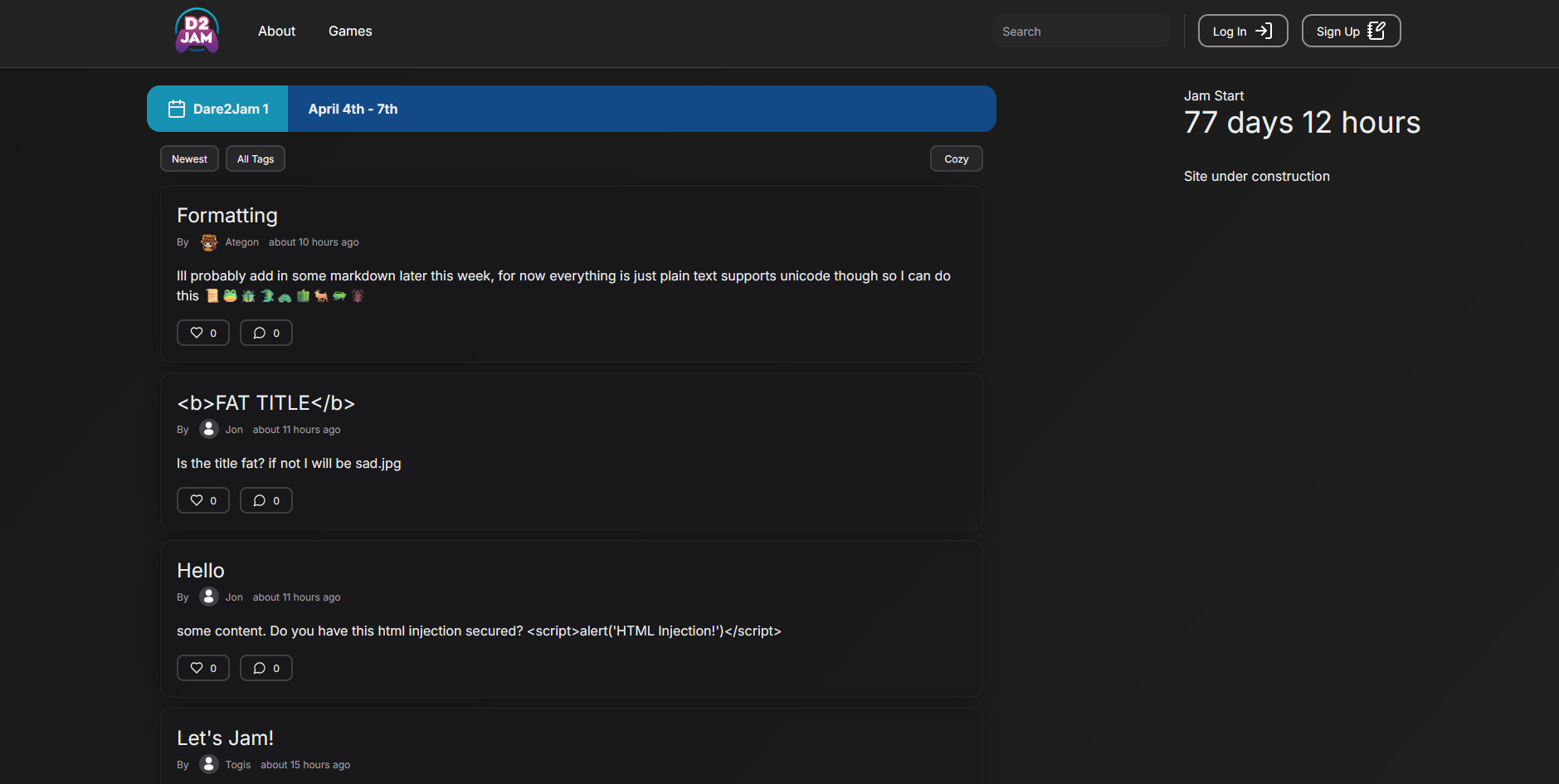
Task: Open the <b>FAT TITLE</b> post
Action: pos(266,402)
